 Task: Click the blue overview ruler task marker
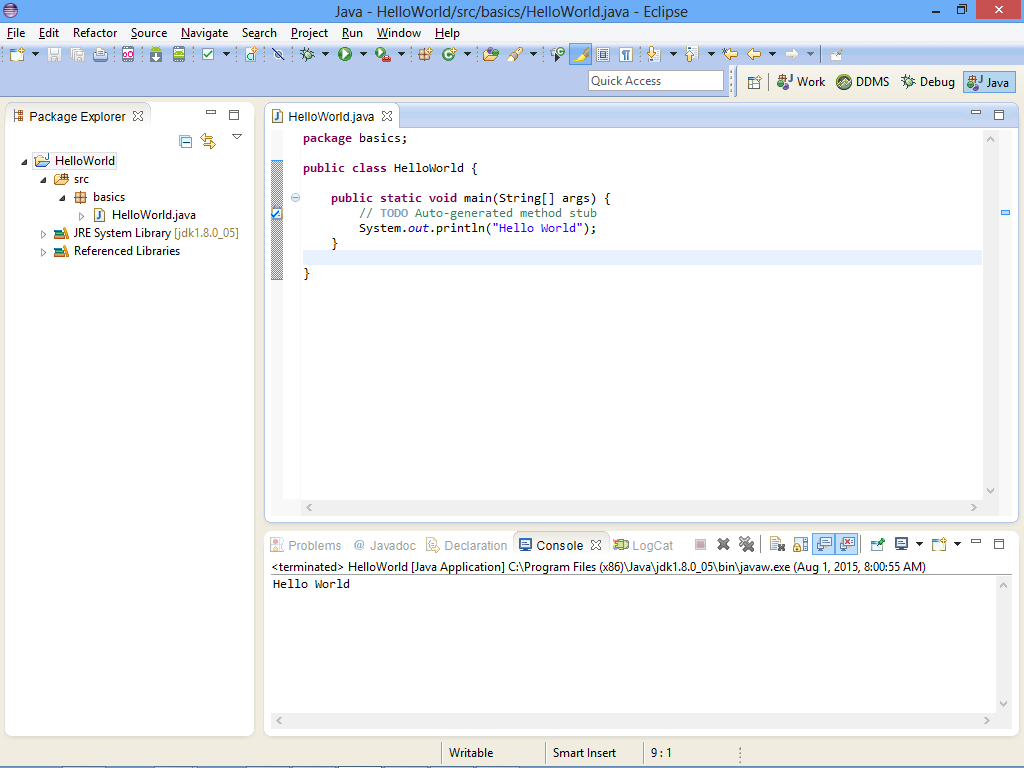pos(1005,212)
